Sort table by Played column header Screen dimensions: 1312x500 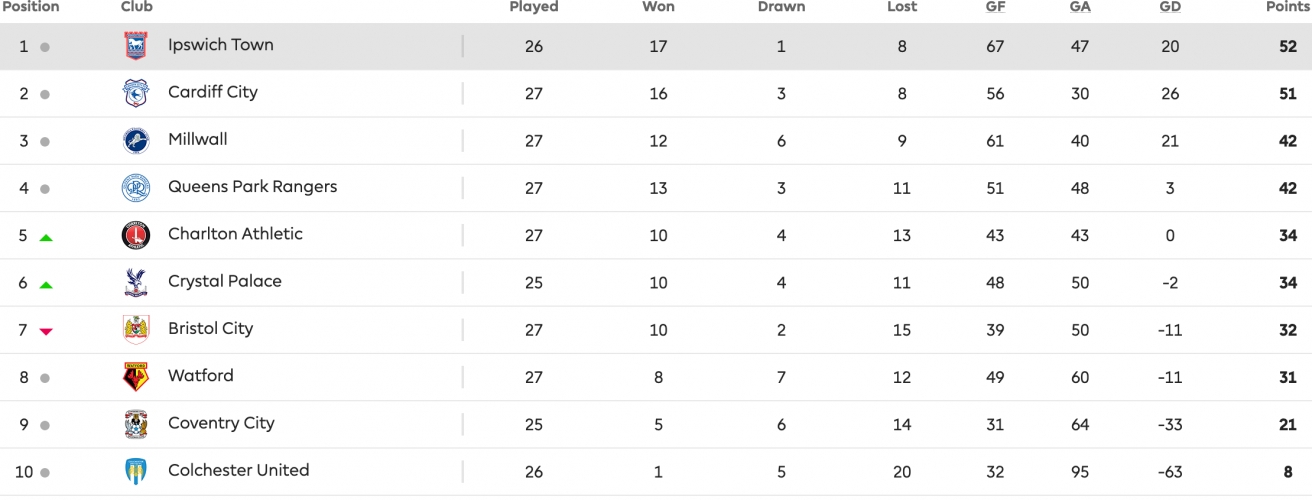[534, 7]
